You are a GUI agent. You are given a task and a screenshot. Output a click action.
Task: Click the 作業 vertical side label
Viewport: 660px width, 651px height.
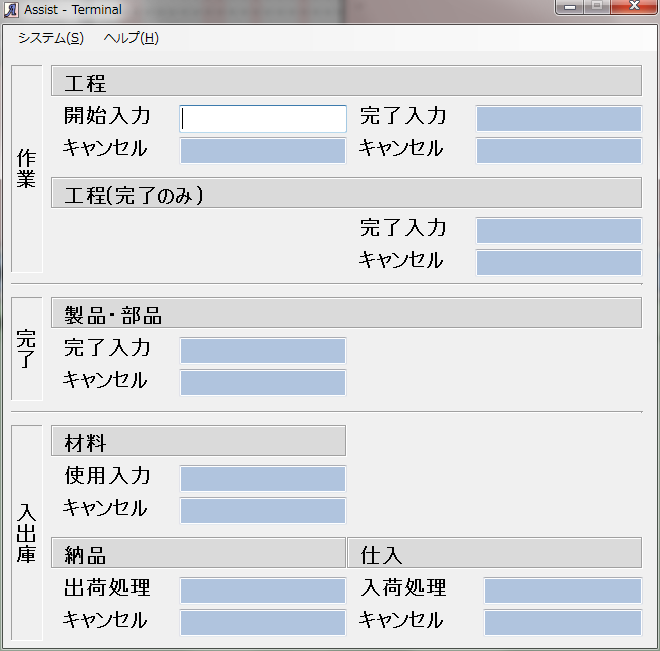[x=27, y=169]
